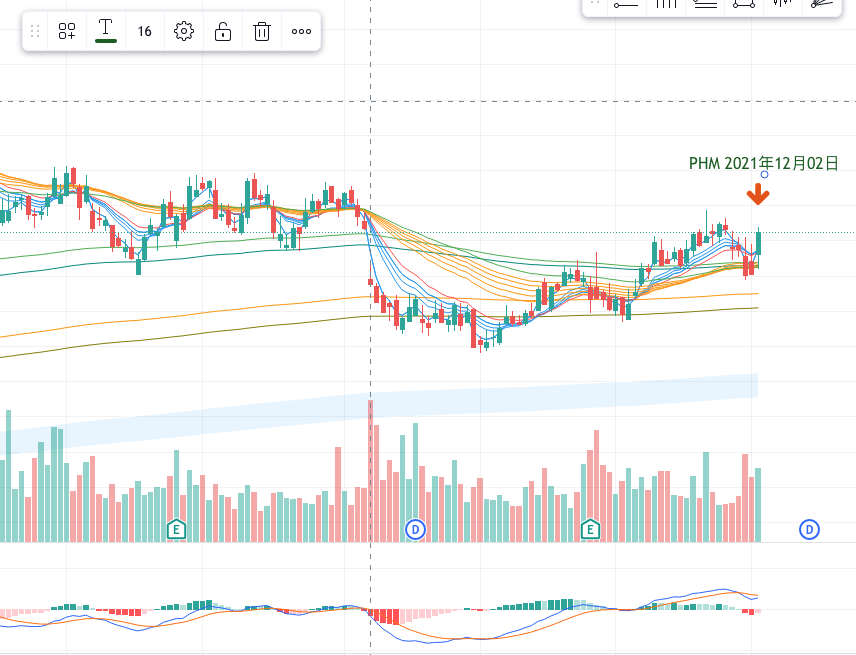Toggle the lock icon for the drawing
The image size is (856, 655).
223,31
